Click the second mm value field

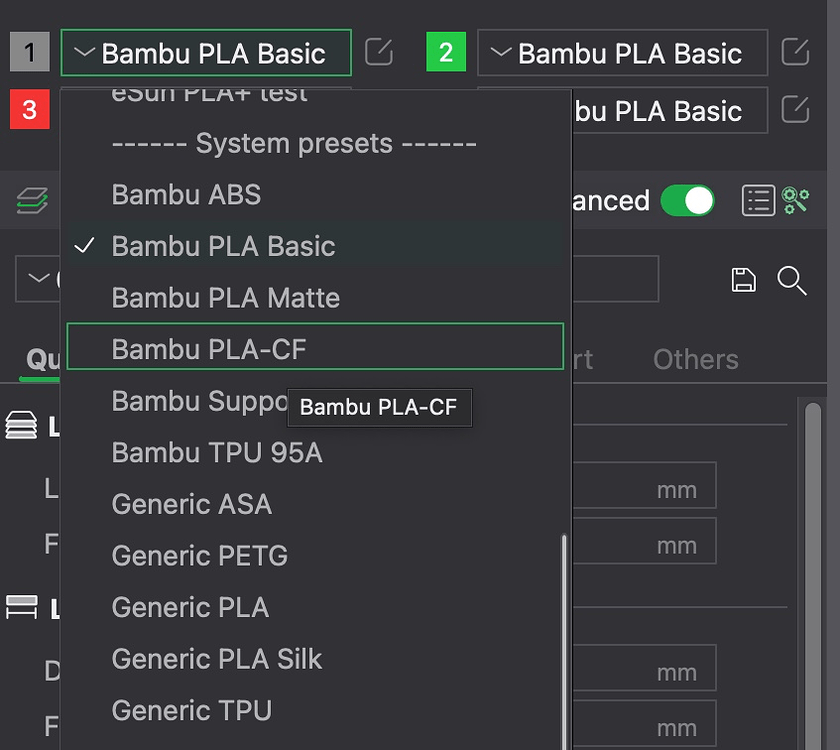coord(644,541)
